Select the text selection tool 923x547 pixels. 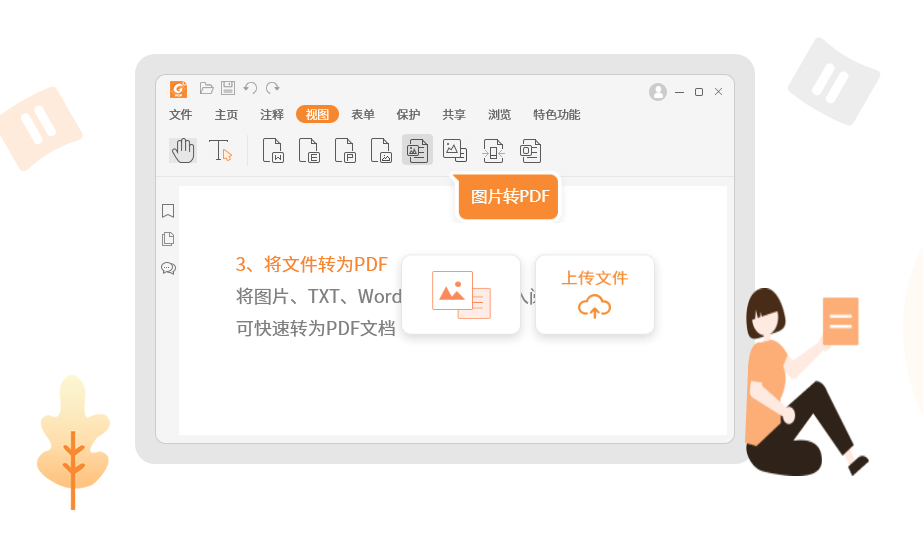click(x=220, y=151)
